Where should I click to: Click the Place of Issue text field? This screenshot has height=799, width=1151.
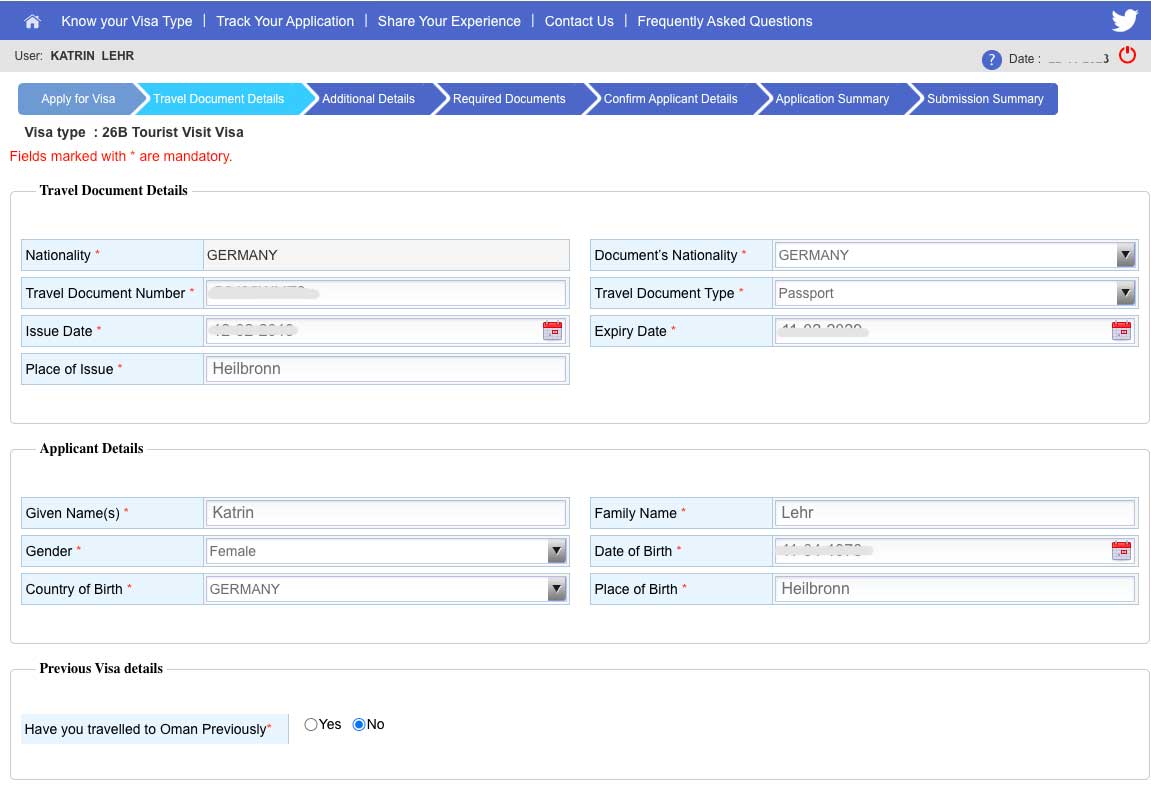386,369
